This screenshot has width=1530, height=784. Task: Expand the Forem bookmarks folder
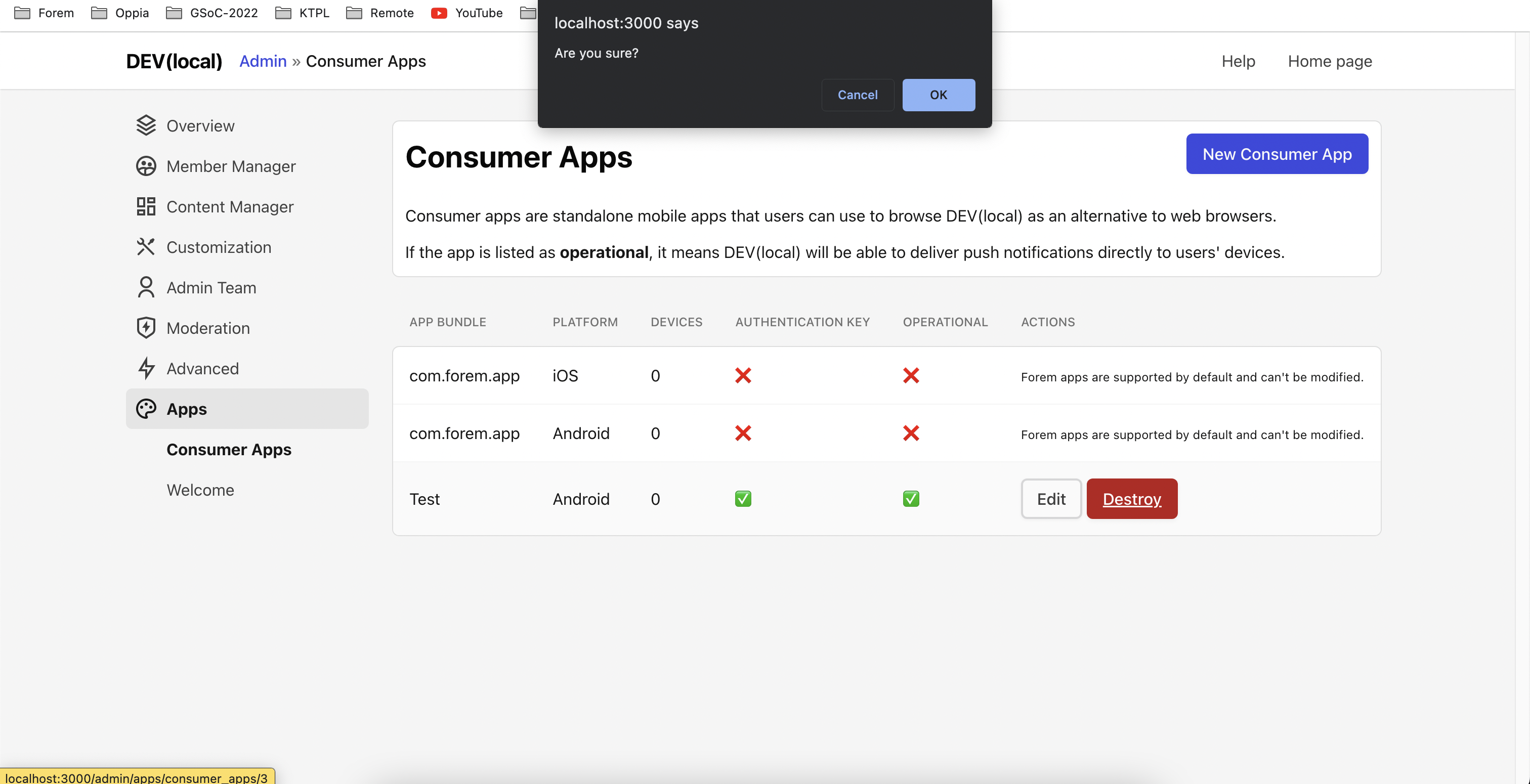(43, 13)
